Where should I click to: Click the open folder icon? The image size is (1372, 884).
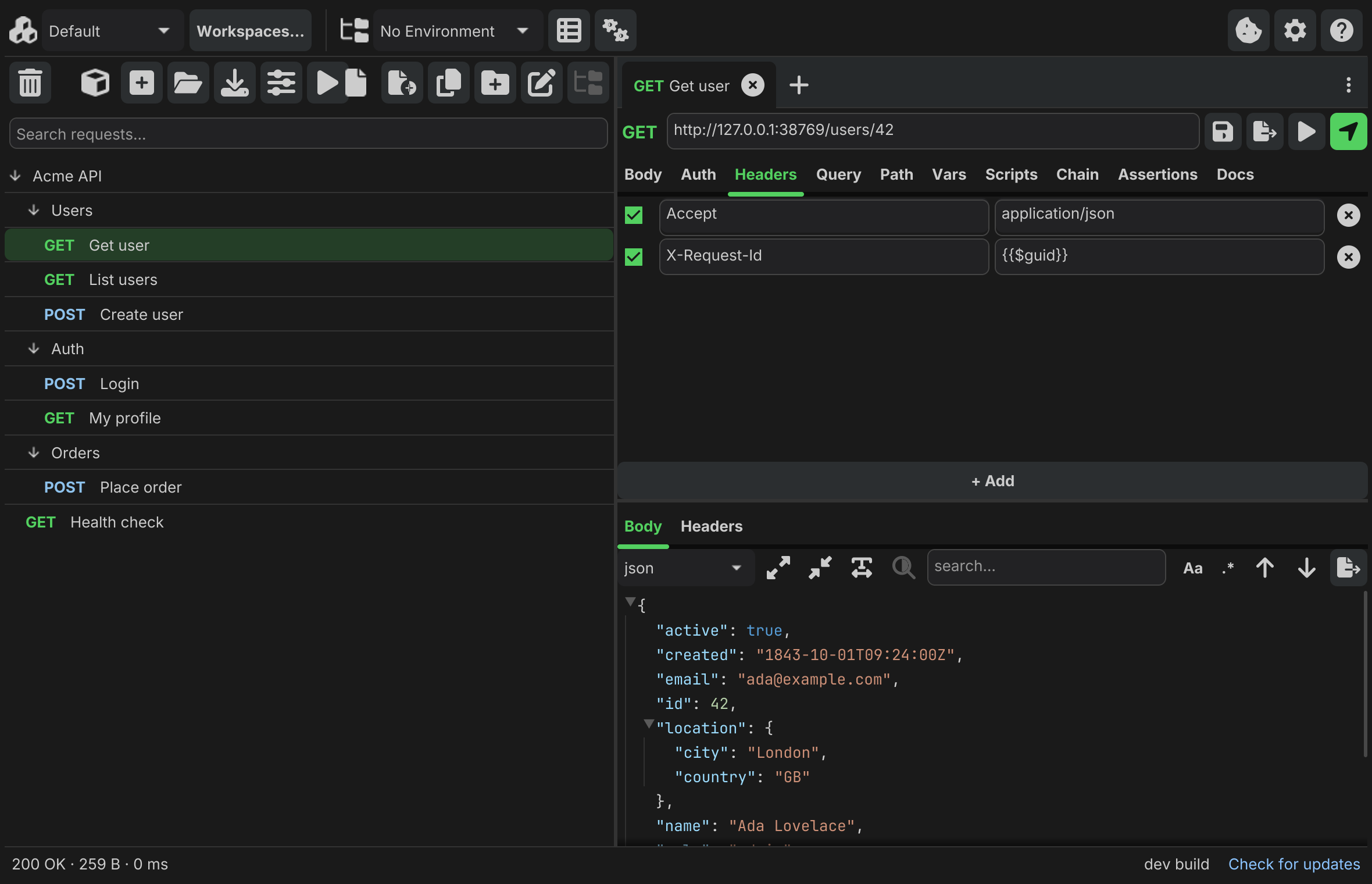pos(188,83)
